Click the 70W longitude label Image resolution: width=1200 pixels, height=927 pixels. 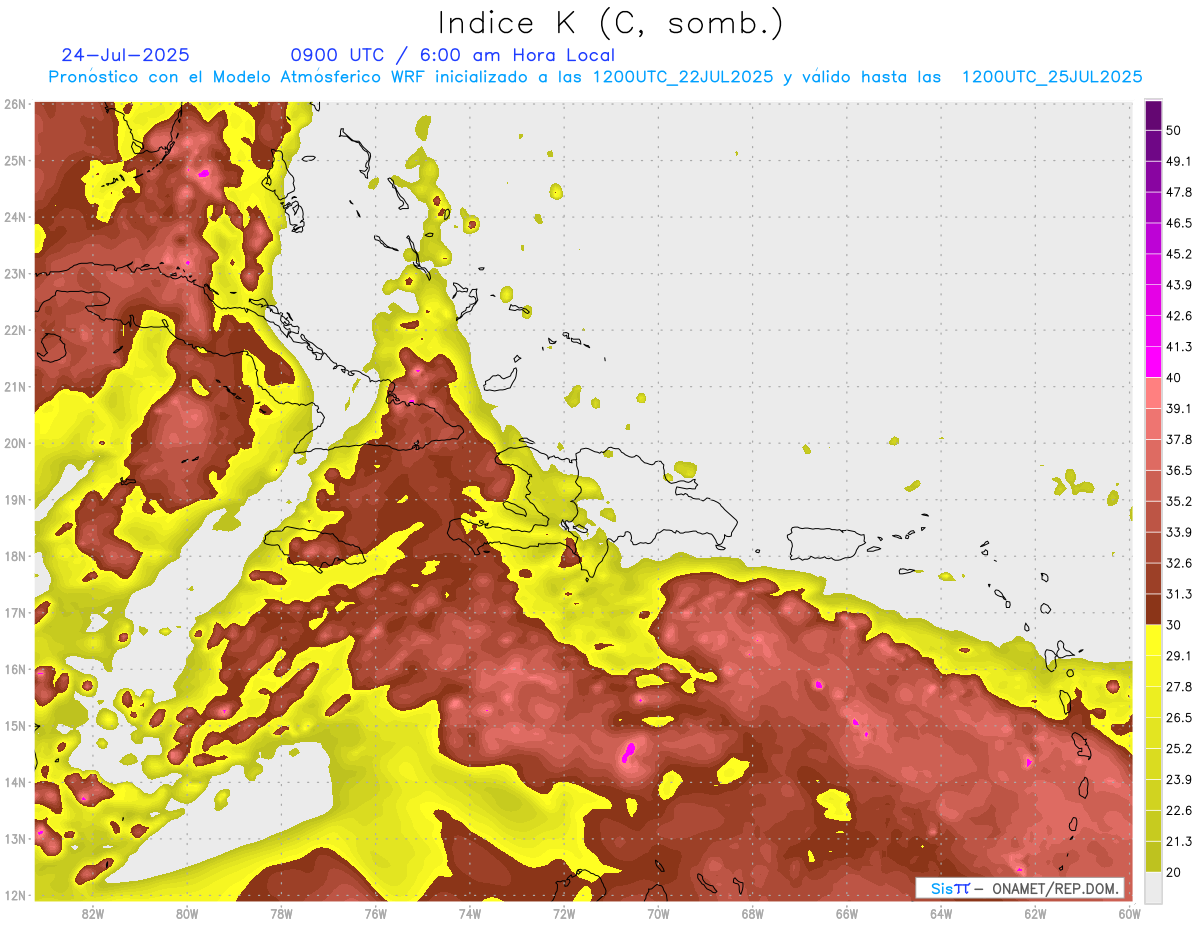click(x=658, y=914)
